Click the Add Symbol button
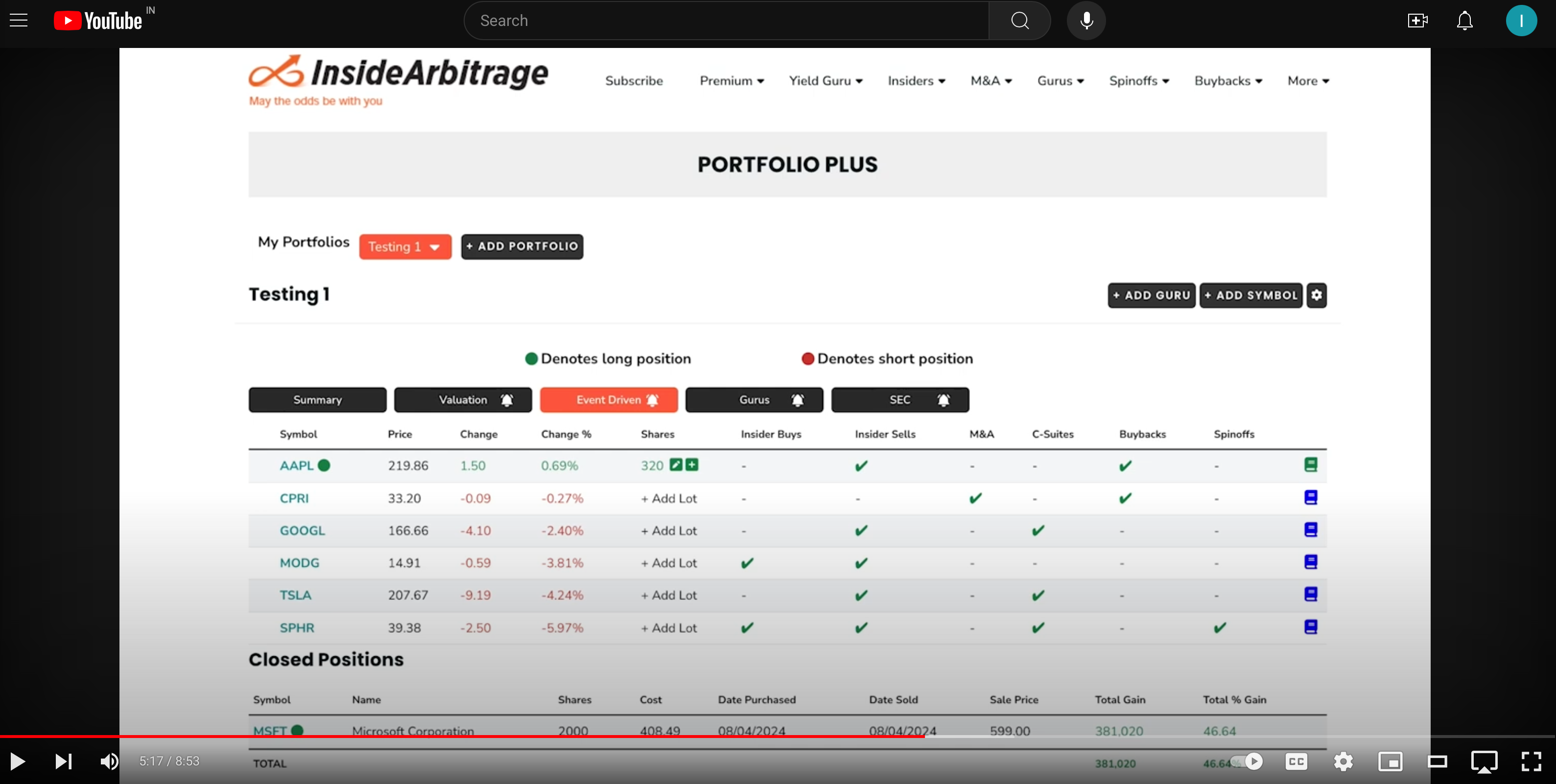Viewport: 1556px width, 784px height. (x=1250, y=295)
